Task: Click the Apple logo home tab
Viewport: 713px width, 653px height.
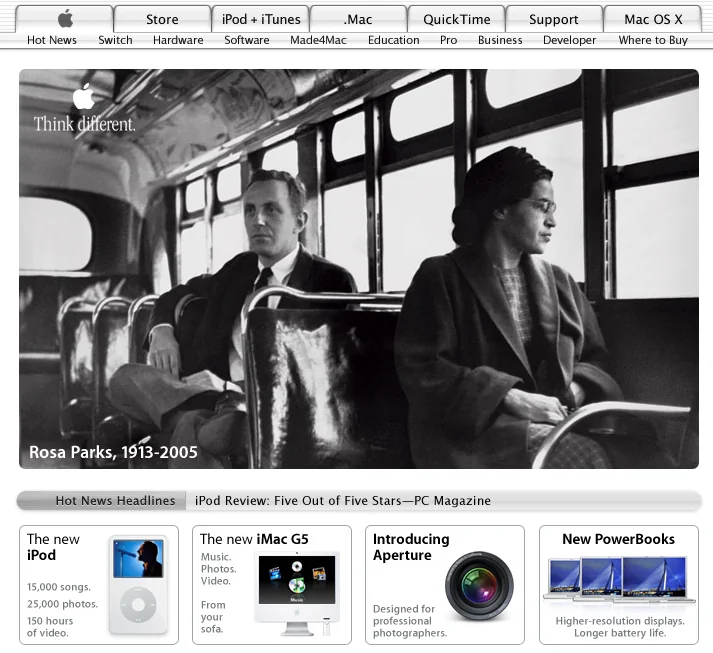Action: (x=64, y=19)
